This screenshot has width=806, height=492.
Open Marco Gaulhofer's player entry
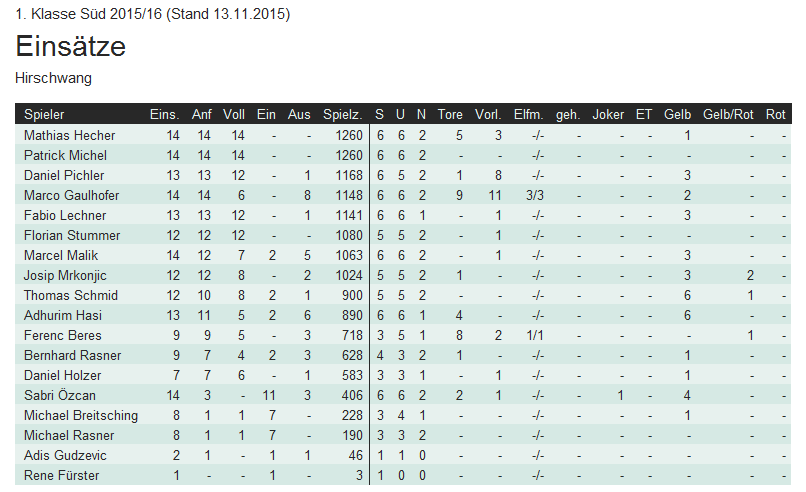click(x=72, y=195)
